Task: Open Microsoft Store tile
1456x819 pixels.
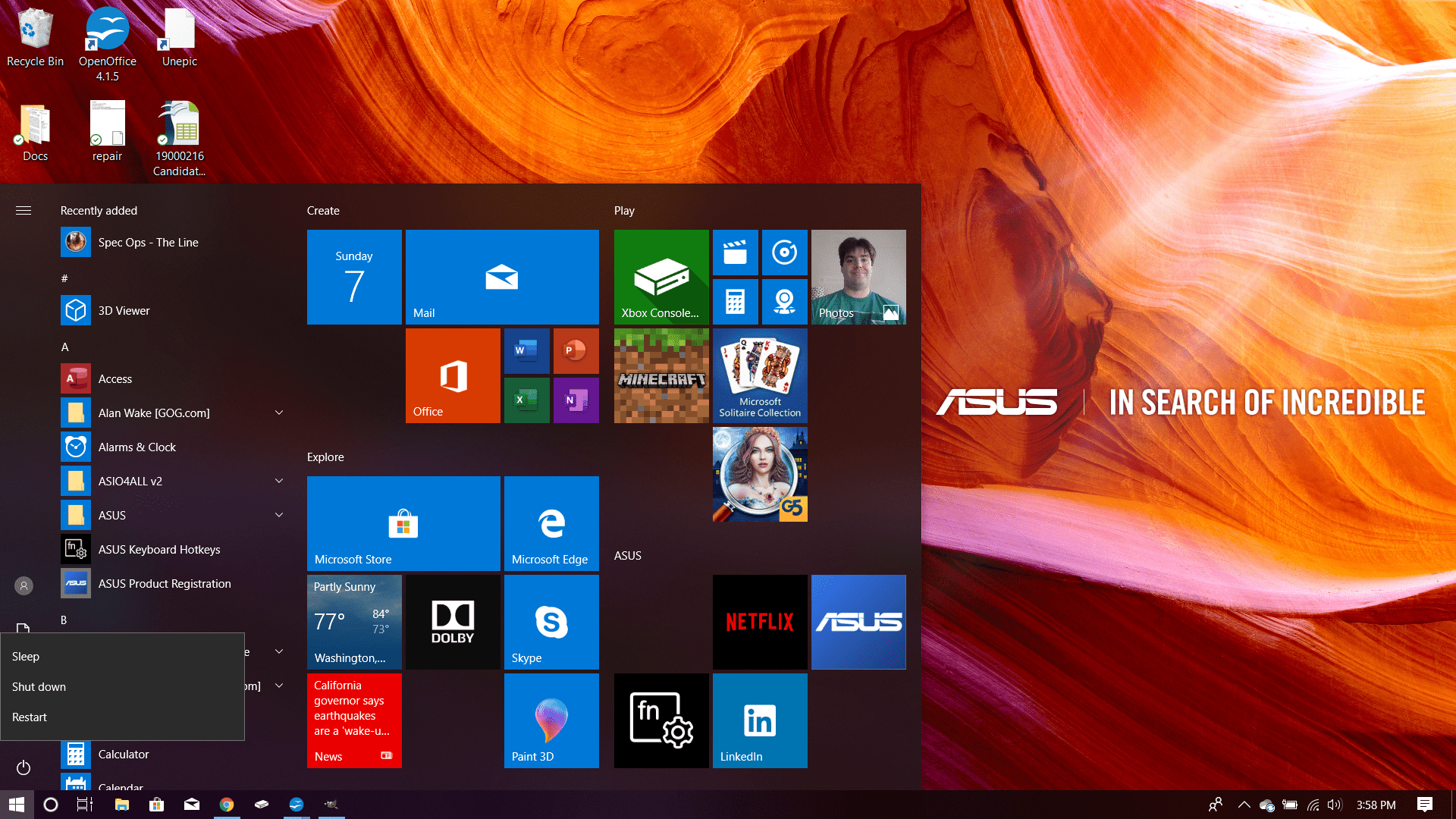Action: click(x=404, y=521)
